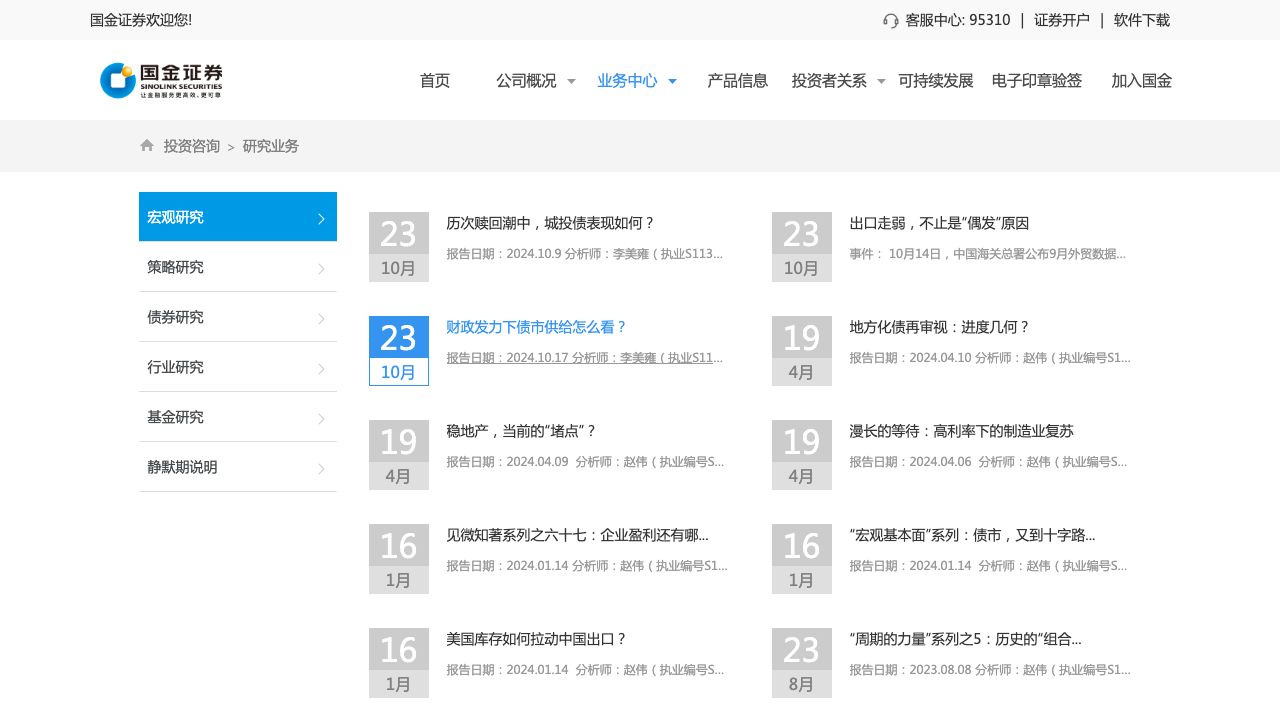Select 行业研究 in the sidebar

click(176, 367)
